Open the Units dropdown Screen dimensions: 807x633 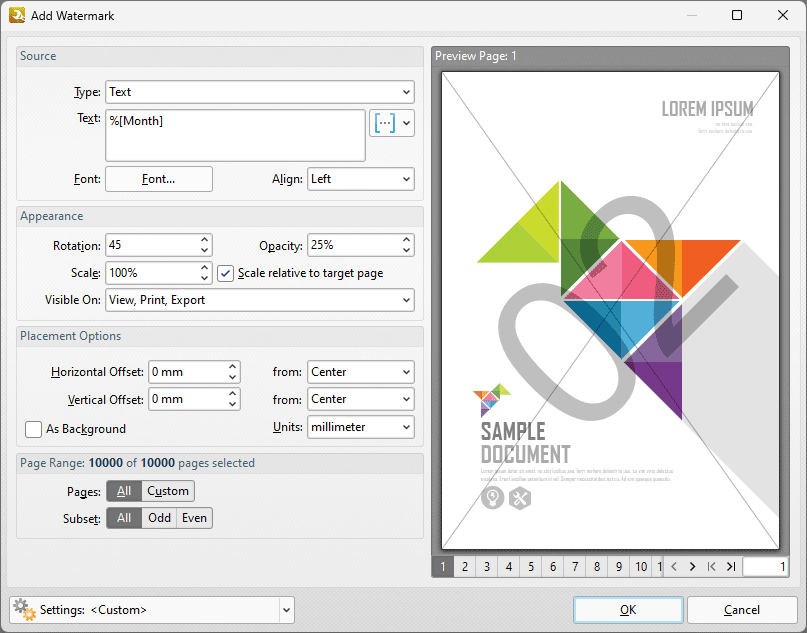[361, 427]
